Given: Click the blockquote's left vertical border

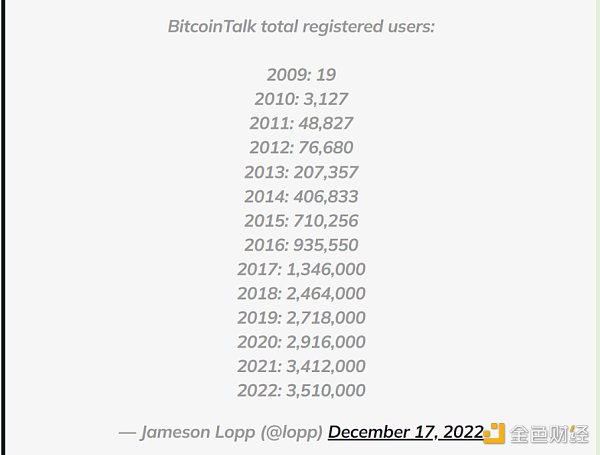Looking at the screenshot, I should pos(3,227).
